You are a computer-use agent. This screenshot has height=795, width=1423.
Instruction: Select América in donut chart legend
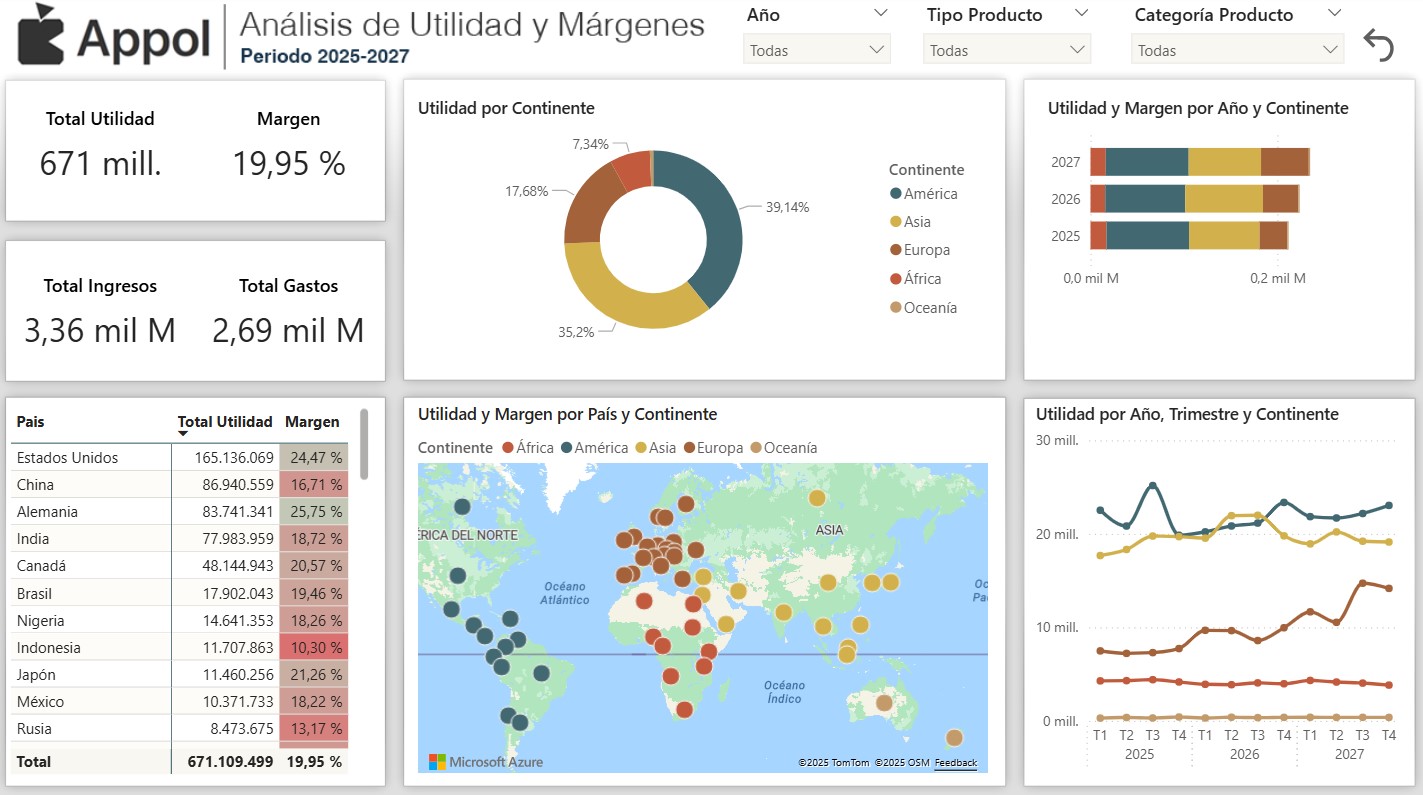tap(930, 194)
